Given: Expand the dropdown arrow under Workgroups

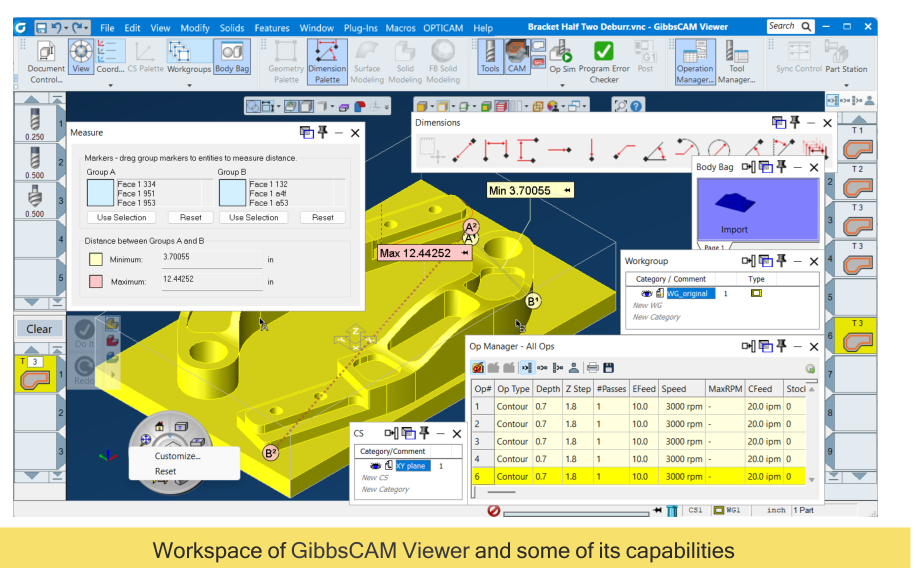Looking at the screenshot, I should tap(189, 85).
